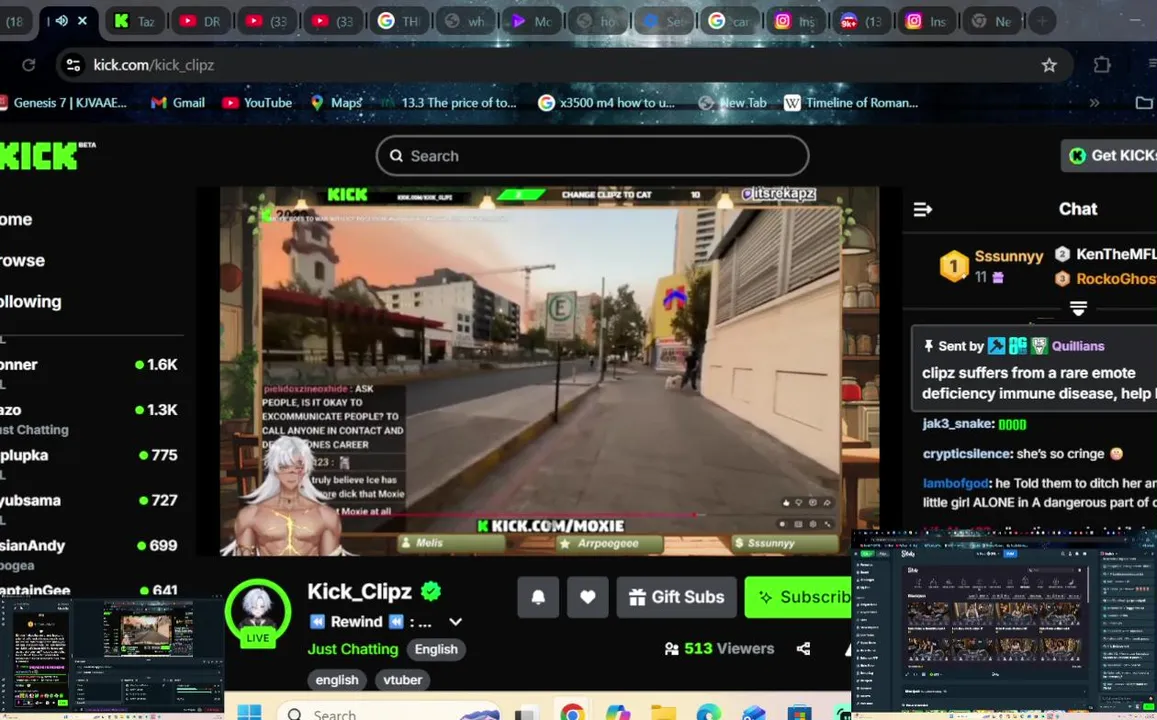
Task: Open sidebar channel with 1.3K viewers
Action: tap(89, 418)
